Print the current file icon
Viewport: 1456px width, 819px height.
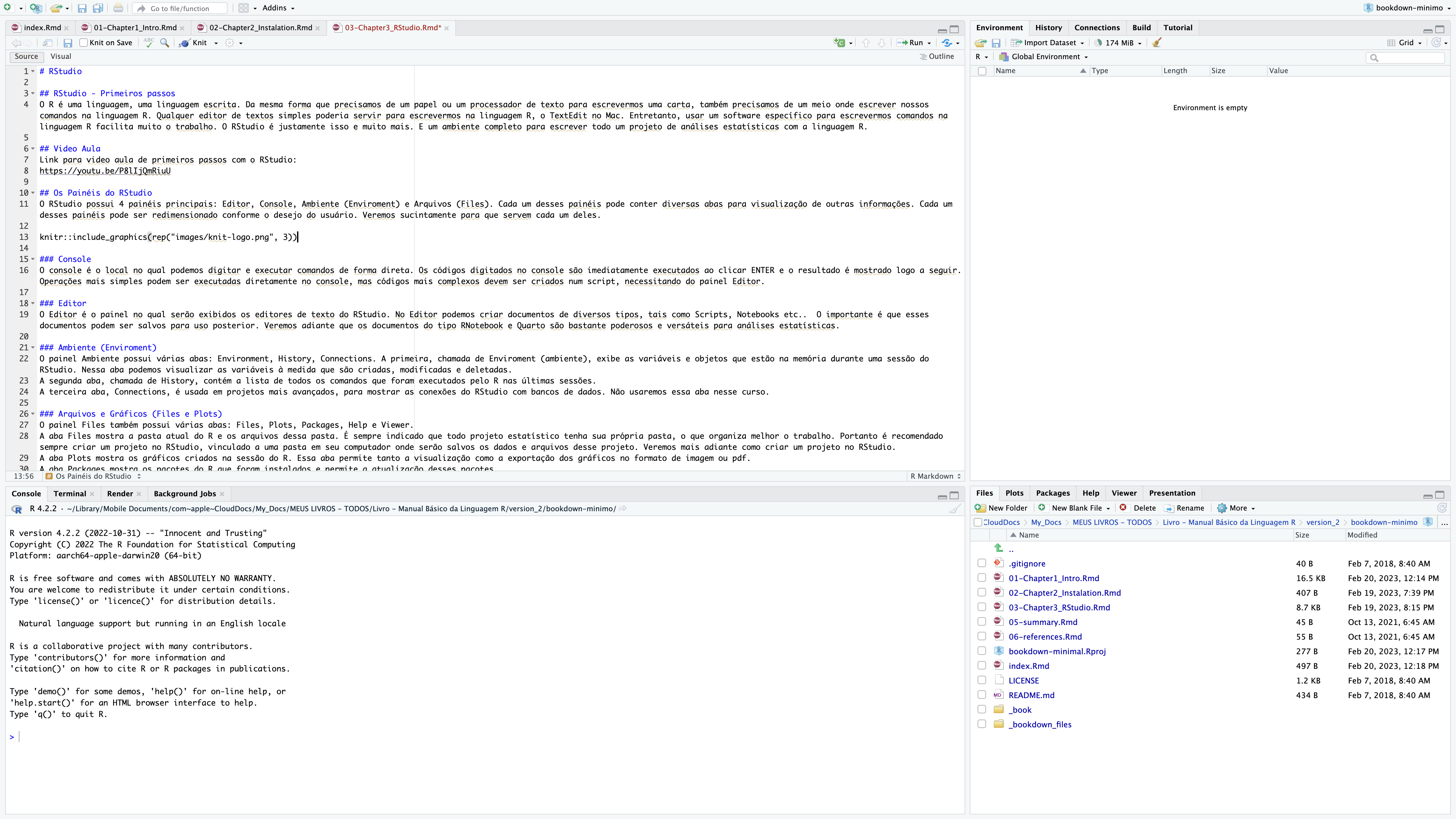[x=118, y=8]
